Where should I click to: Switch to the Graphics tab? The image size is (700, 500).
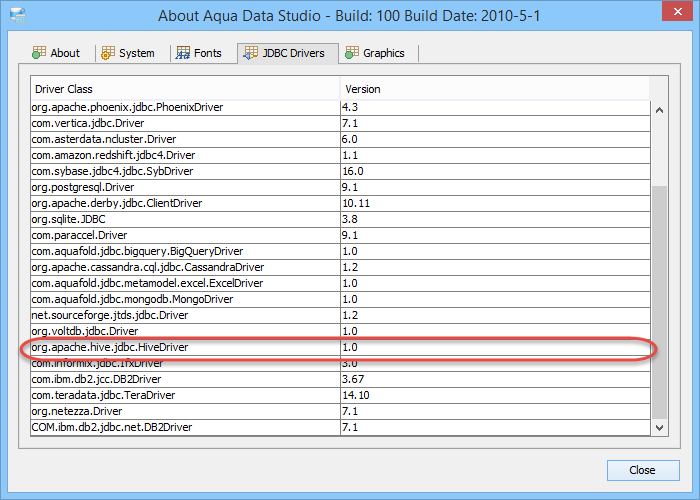375,53
